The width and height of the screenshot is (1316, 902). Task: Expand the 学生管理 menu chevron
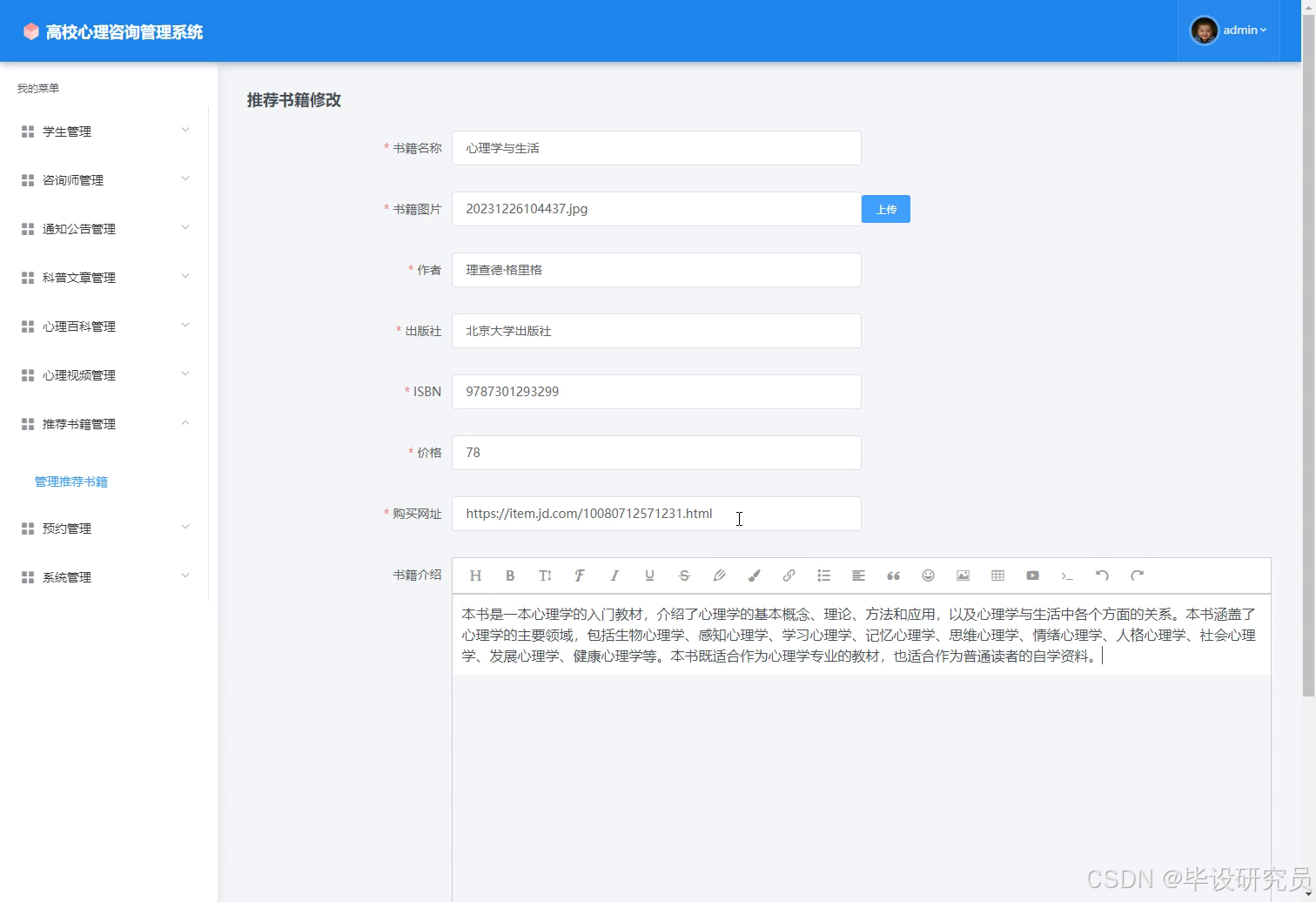point(185,131)
